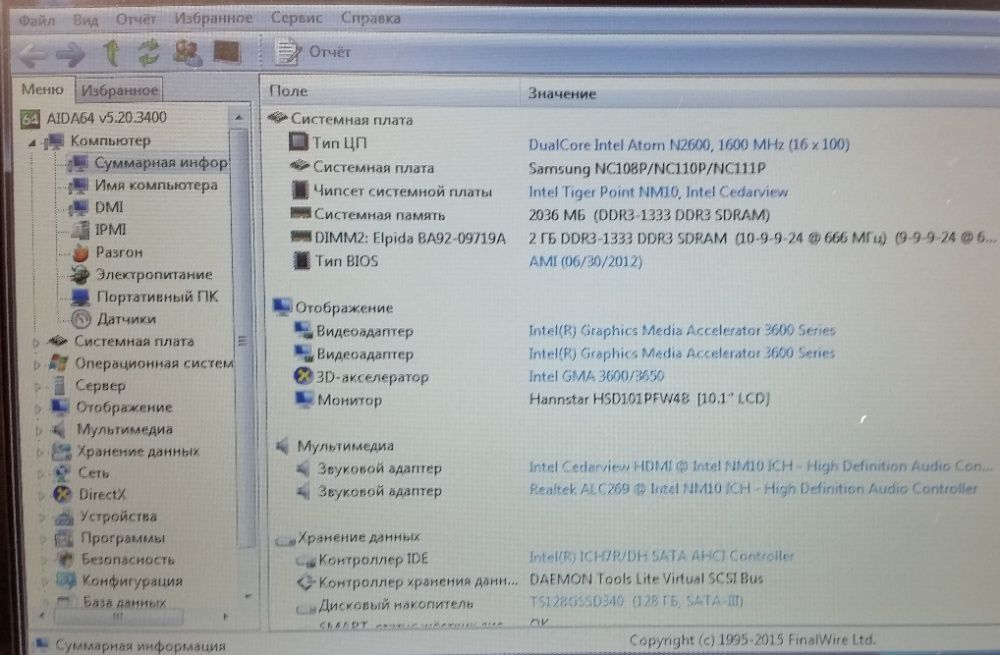Click the База данных tree icon
The height and width of the screenshot is (655, 1000).
(64, 601)
